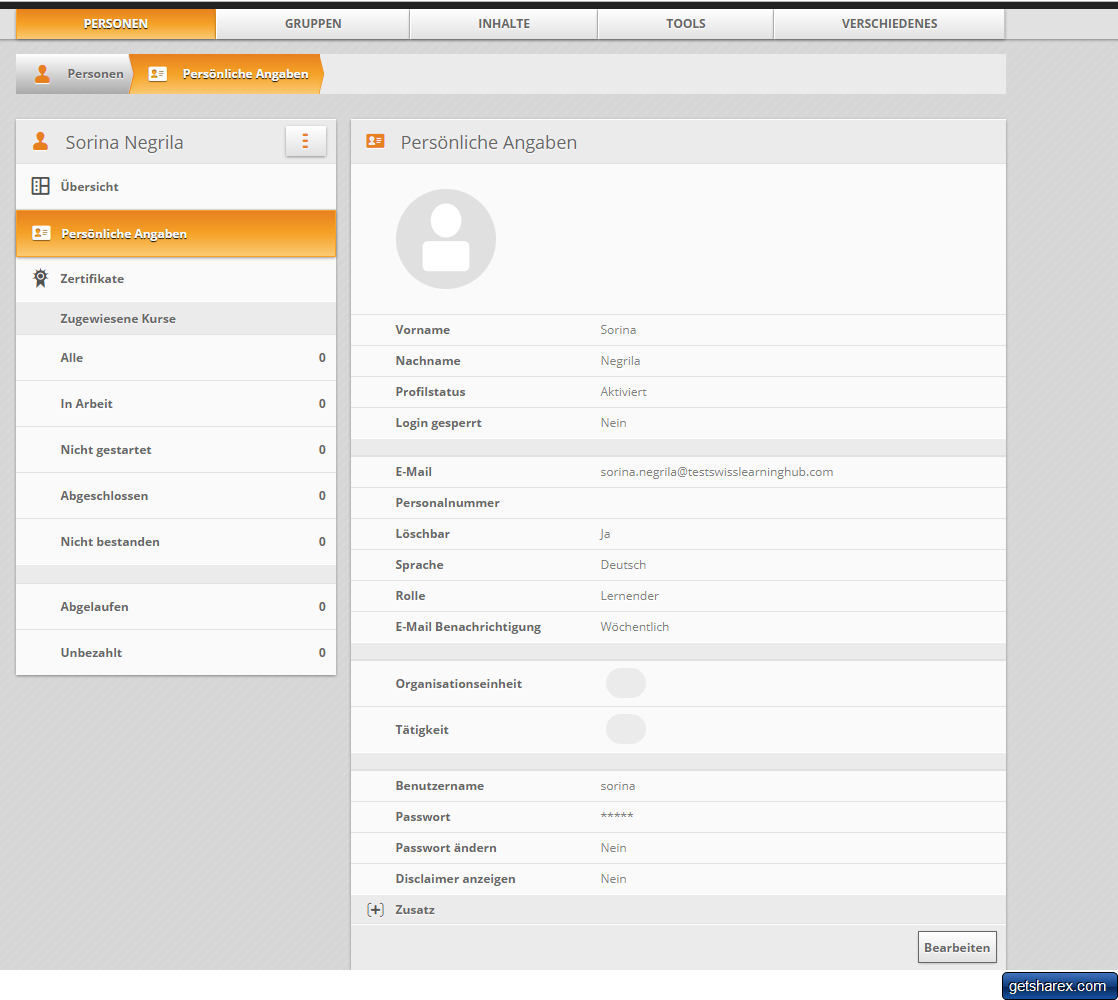Switch to the Inhalte tab
The image size is (1118, 1000).
pyautogui.click(x=504, y=24)
